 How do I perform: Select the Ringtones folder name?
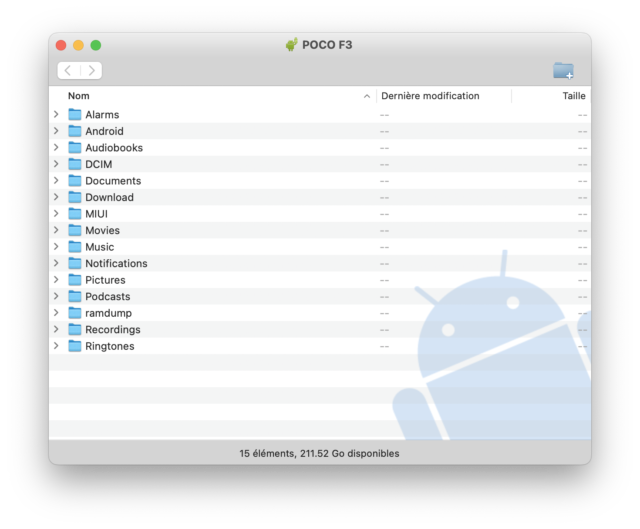click(x=110, y=346)
